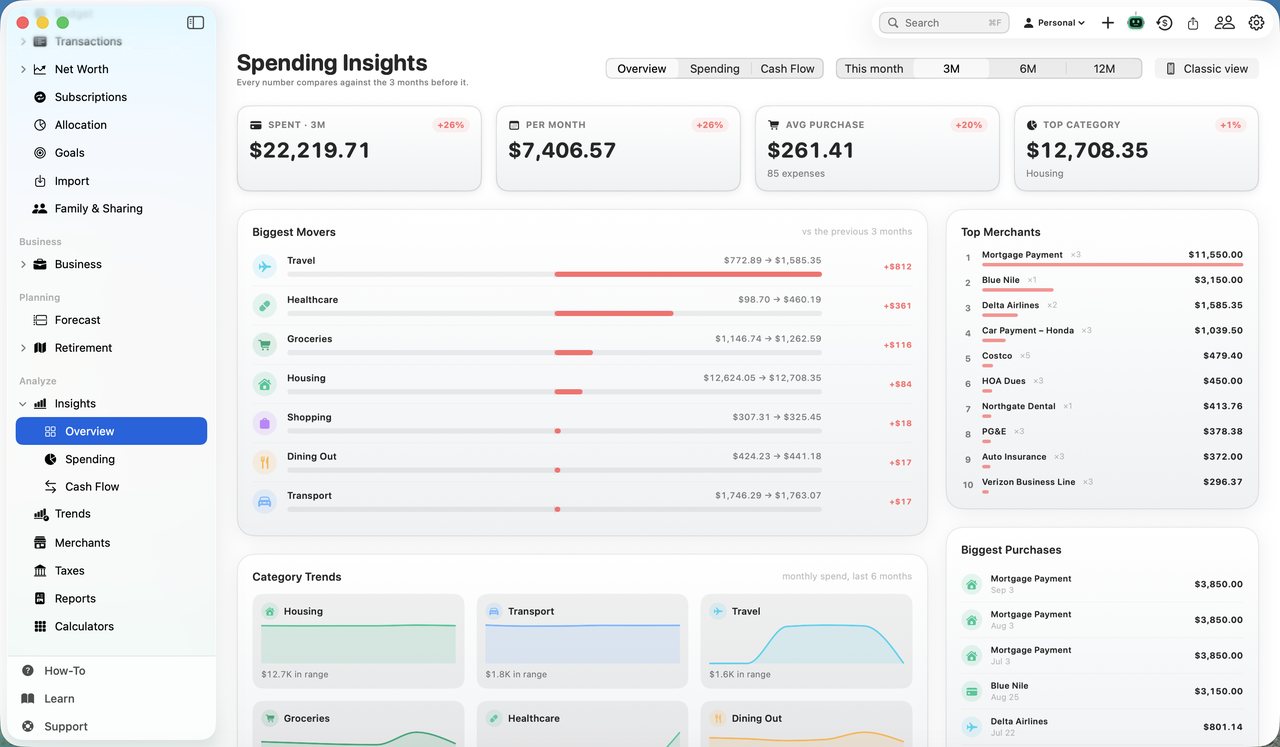Click the Travel mover progress bar
The height and width of the screenshot is (747, 1280).
(554, 274)
